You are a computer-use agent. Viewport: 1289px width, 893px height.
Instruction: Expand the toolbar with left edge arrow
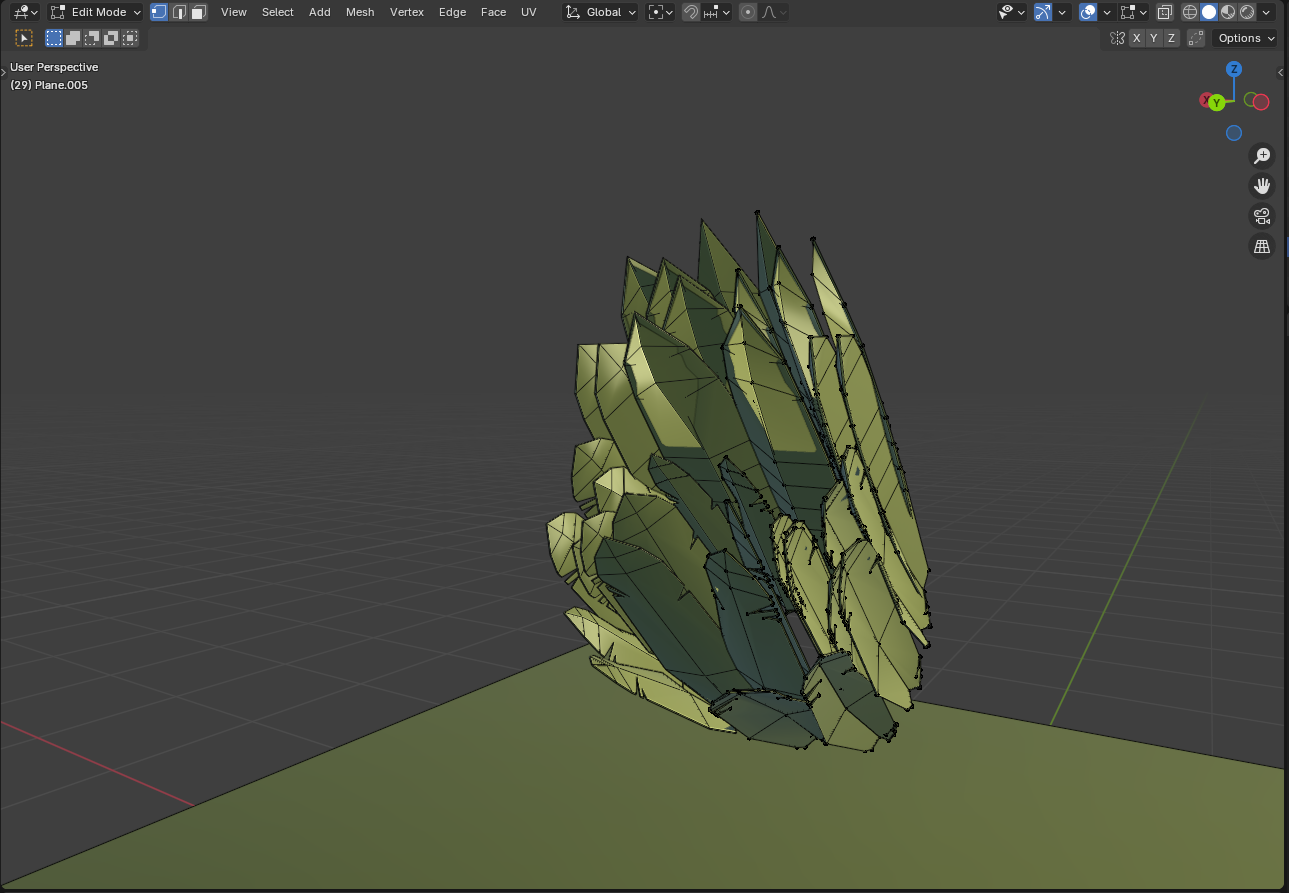4,72
